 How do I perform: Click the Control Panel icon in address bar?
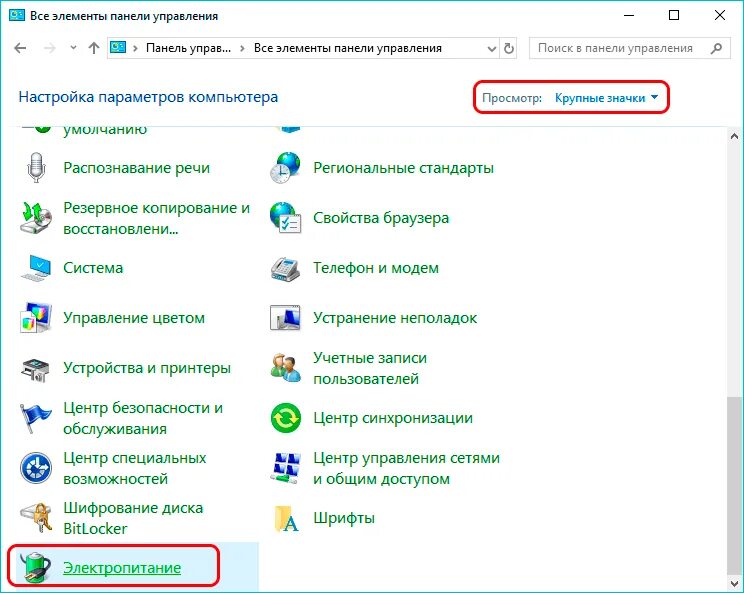(118, 47)
